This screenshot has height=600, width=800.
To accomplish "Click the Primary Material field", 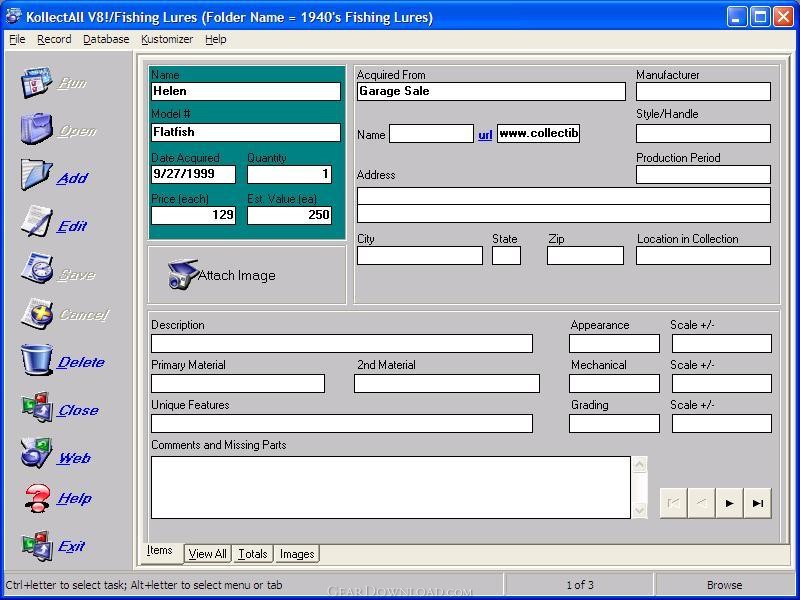I will pyautogui.click(x=238, y=383).
